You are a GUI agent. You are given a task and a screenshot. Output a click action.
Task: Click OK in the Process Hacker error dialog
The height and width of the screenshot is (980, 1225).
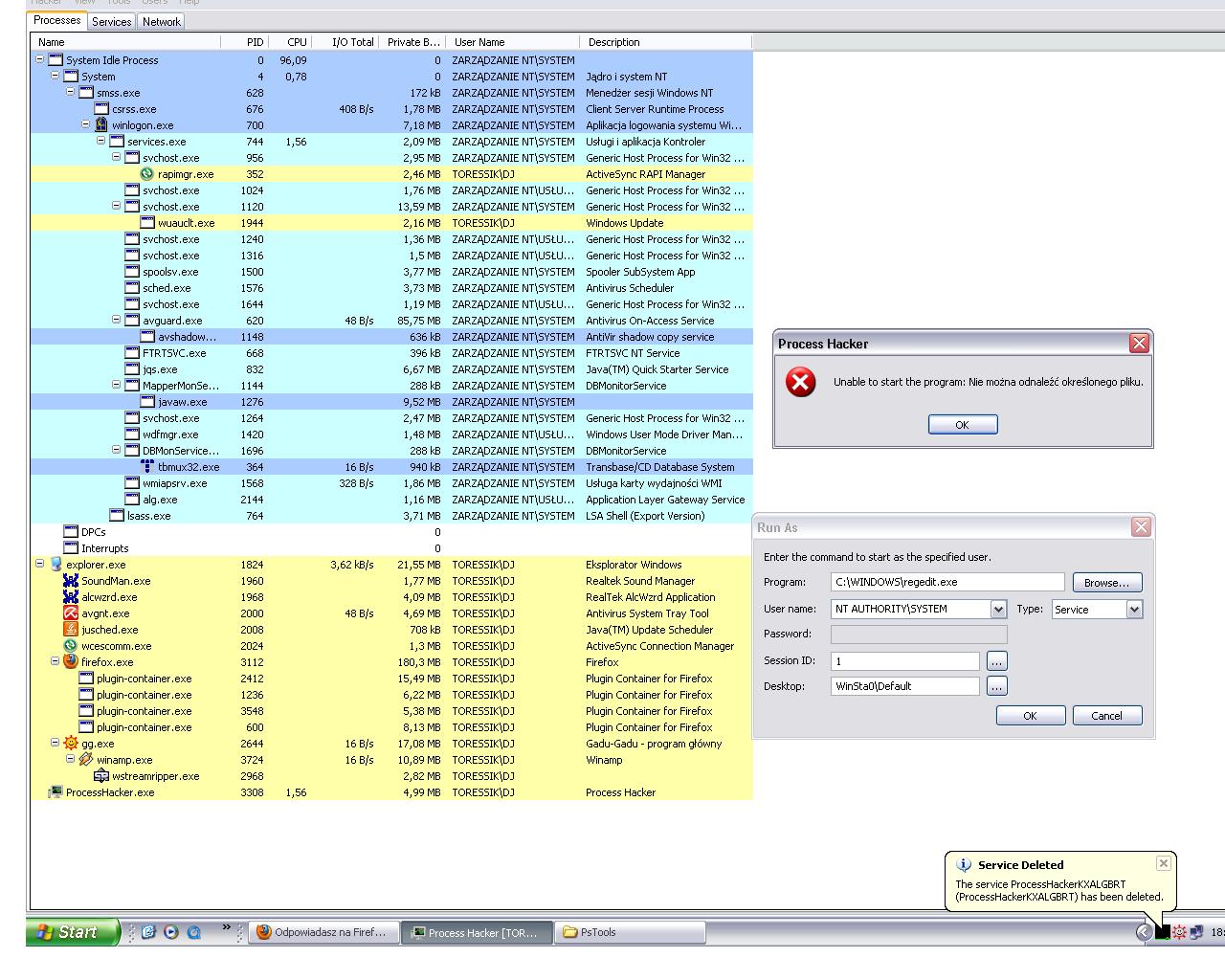[x=963, y=425]
